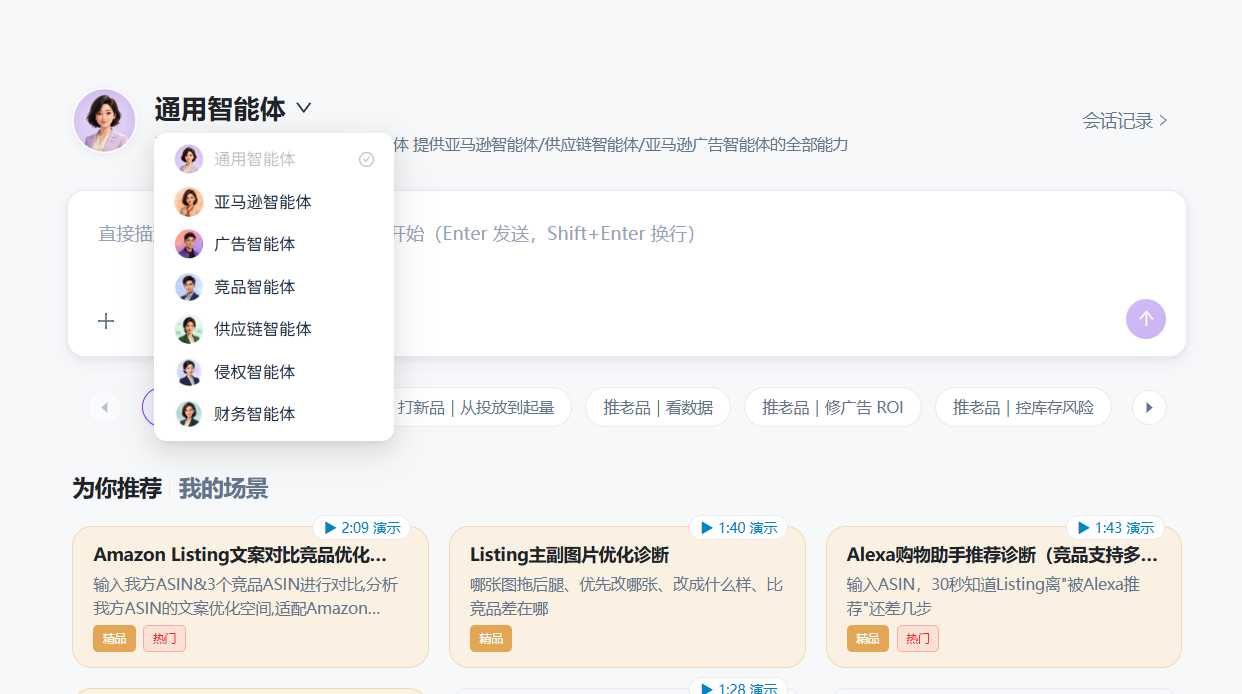Choose the 推老品 | 控库存风险 chip
The height and width of the screenshot is (694, 1242).
click(x=1023, y=407)
